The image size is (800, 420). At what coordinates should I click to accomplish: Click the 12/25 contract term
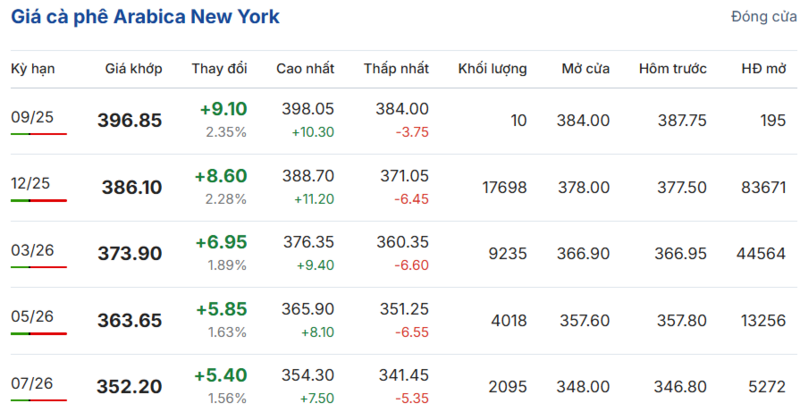tap(30, 183)
